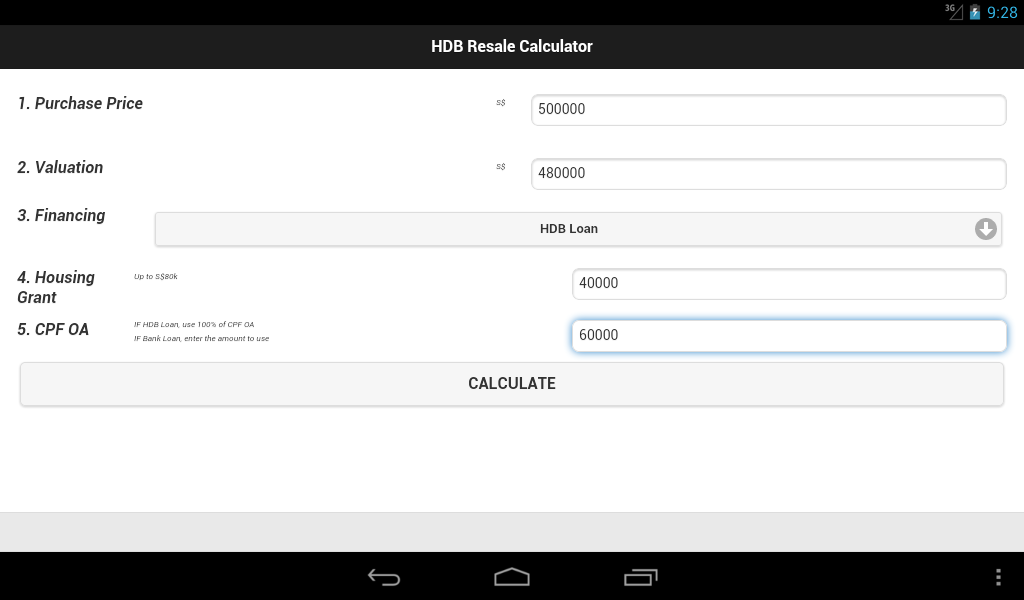The width and height of the screenshot is (1024, 600).
Task: Click the S$ prefix beside Purchase Price
Action: click(501, 103)
